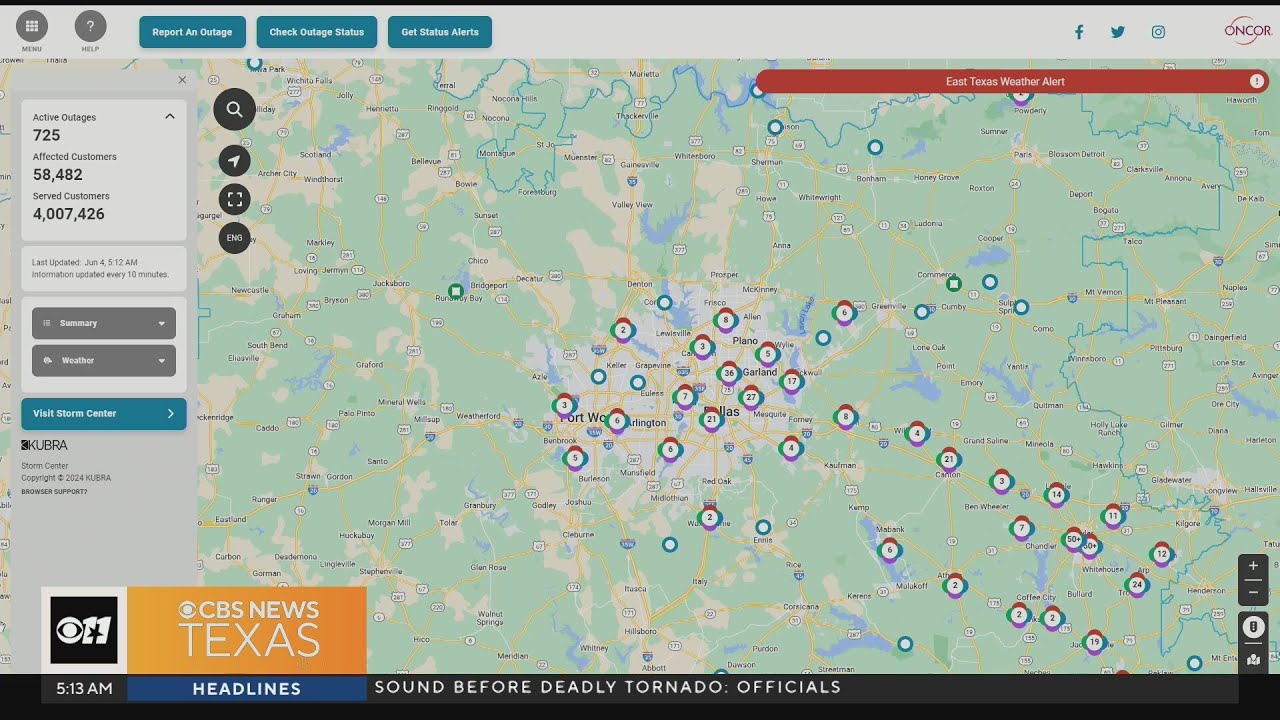Screen dimensions: 1280x720
Task: Select outage cluster 11 near Hawkins
Action: [1112, 516]
